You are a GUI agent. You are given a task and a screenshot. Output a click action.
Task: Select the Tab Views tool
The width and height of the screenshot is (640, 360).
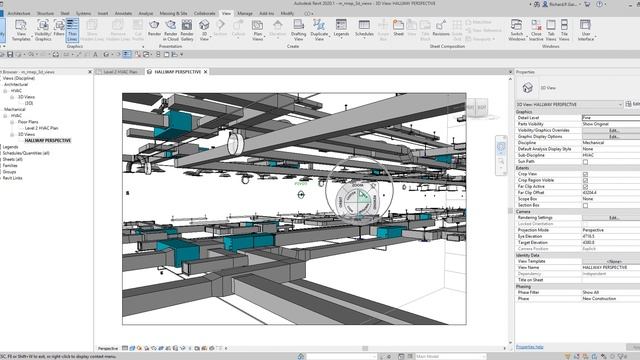(551, 30)
